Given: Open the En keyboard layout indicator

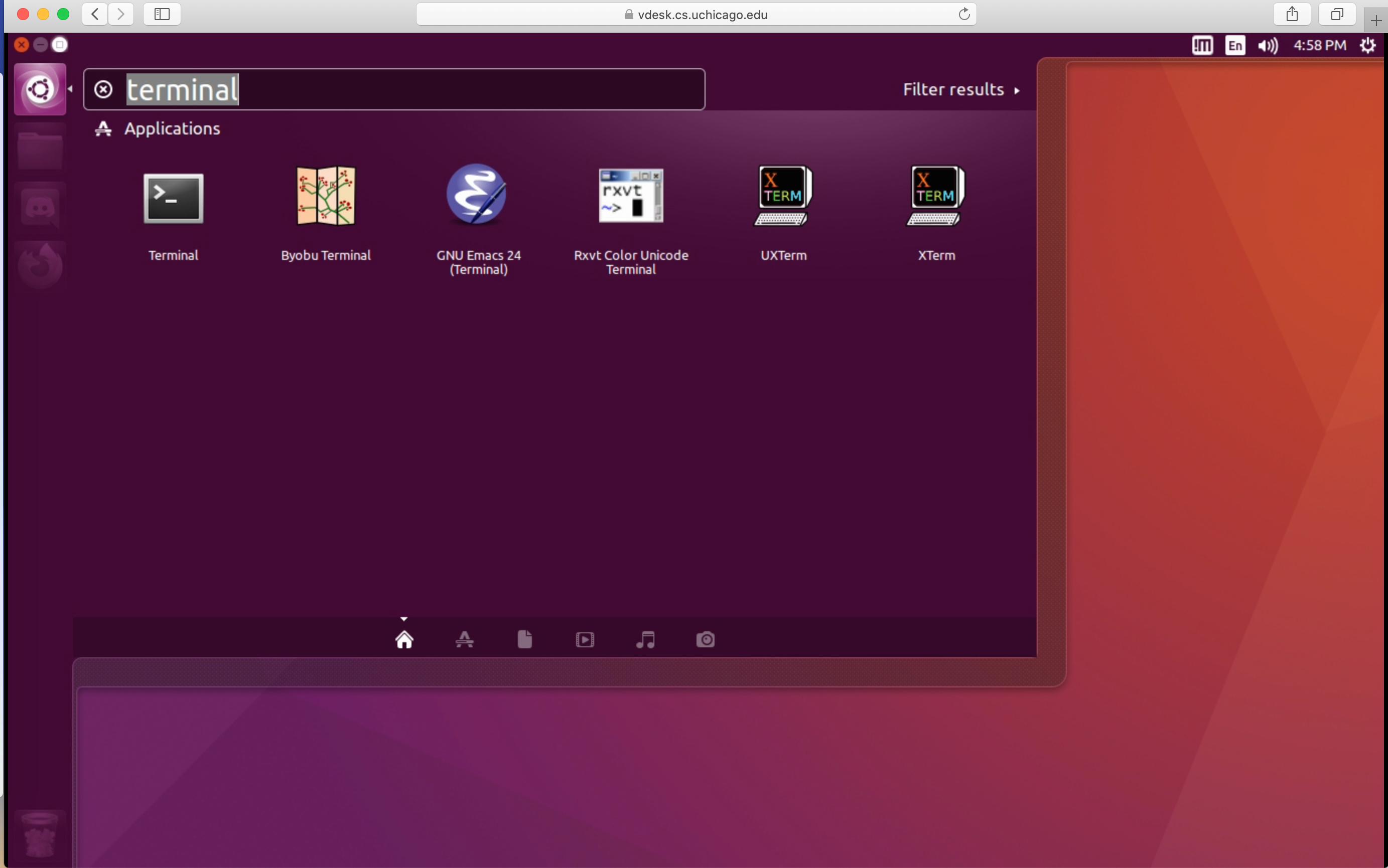Looking at the screenshot, I should [x=1235, y=45].
